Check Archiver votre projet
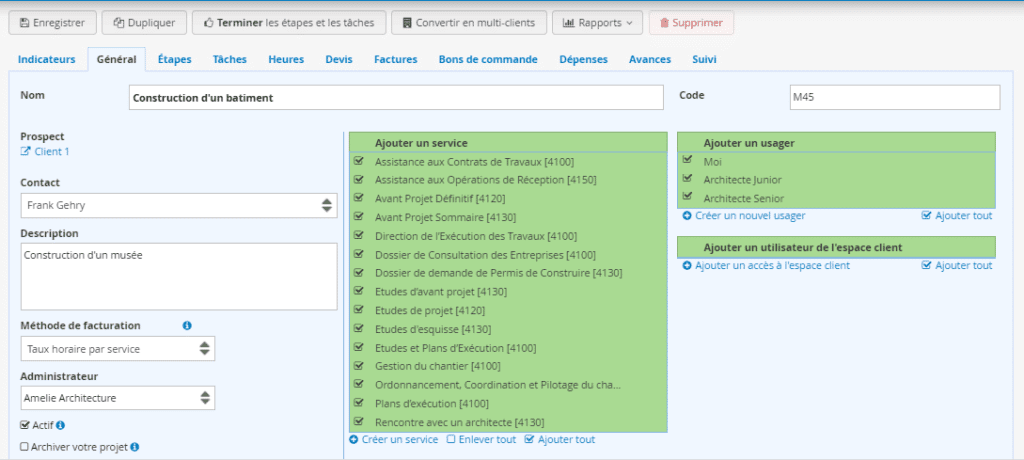 point(24,448)
